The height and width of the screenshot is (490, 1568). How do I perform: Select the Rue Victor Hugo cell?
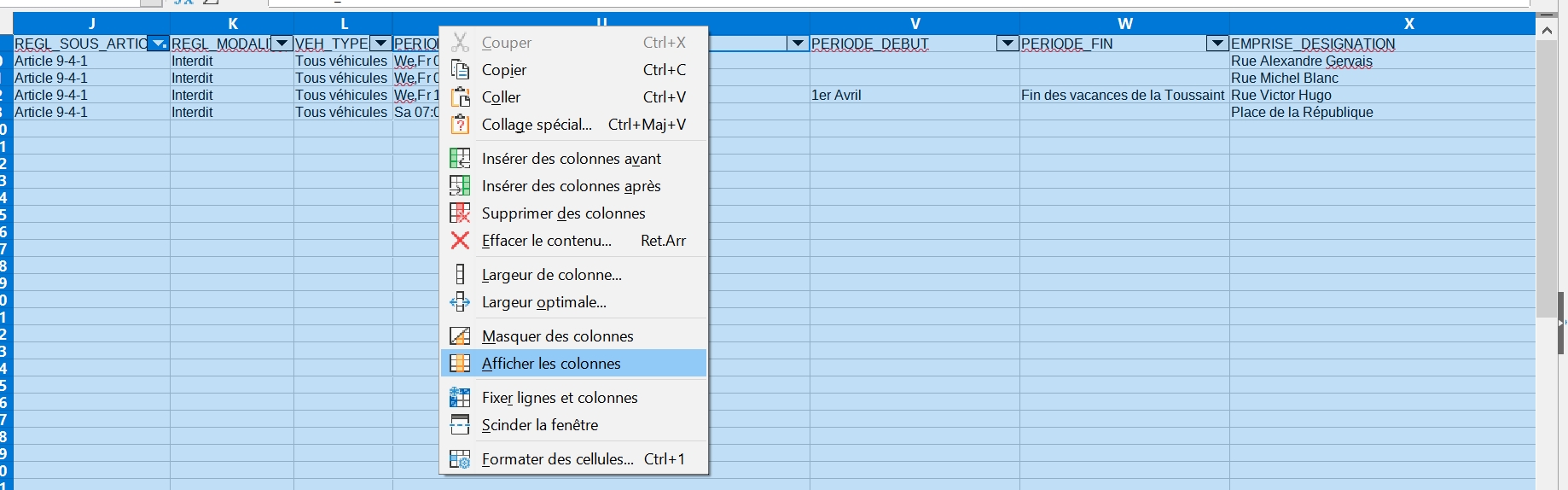click(1281, 96)
